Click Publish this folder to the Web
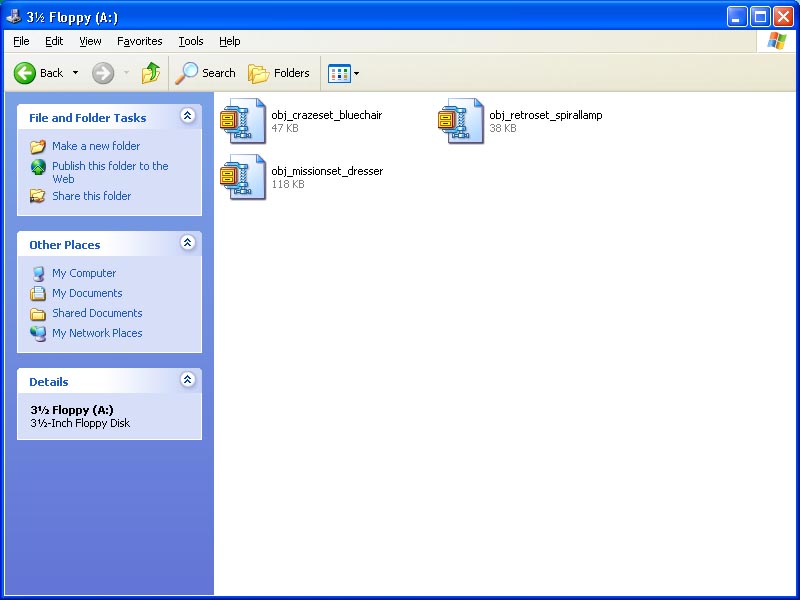 pos(110,172)
